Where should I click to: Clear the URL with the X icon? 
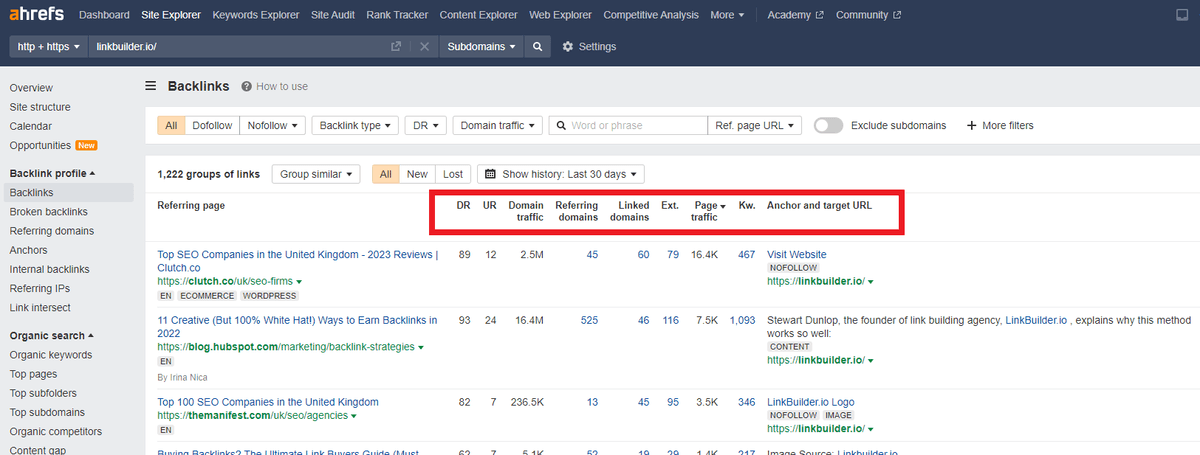pos(424,47)
